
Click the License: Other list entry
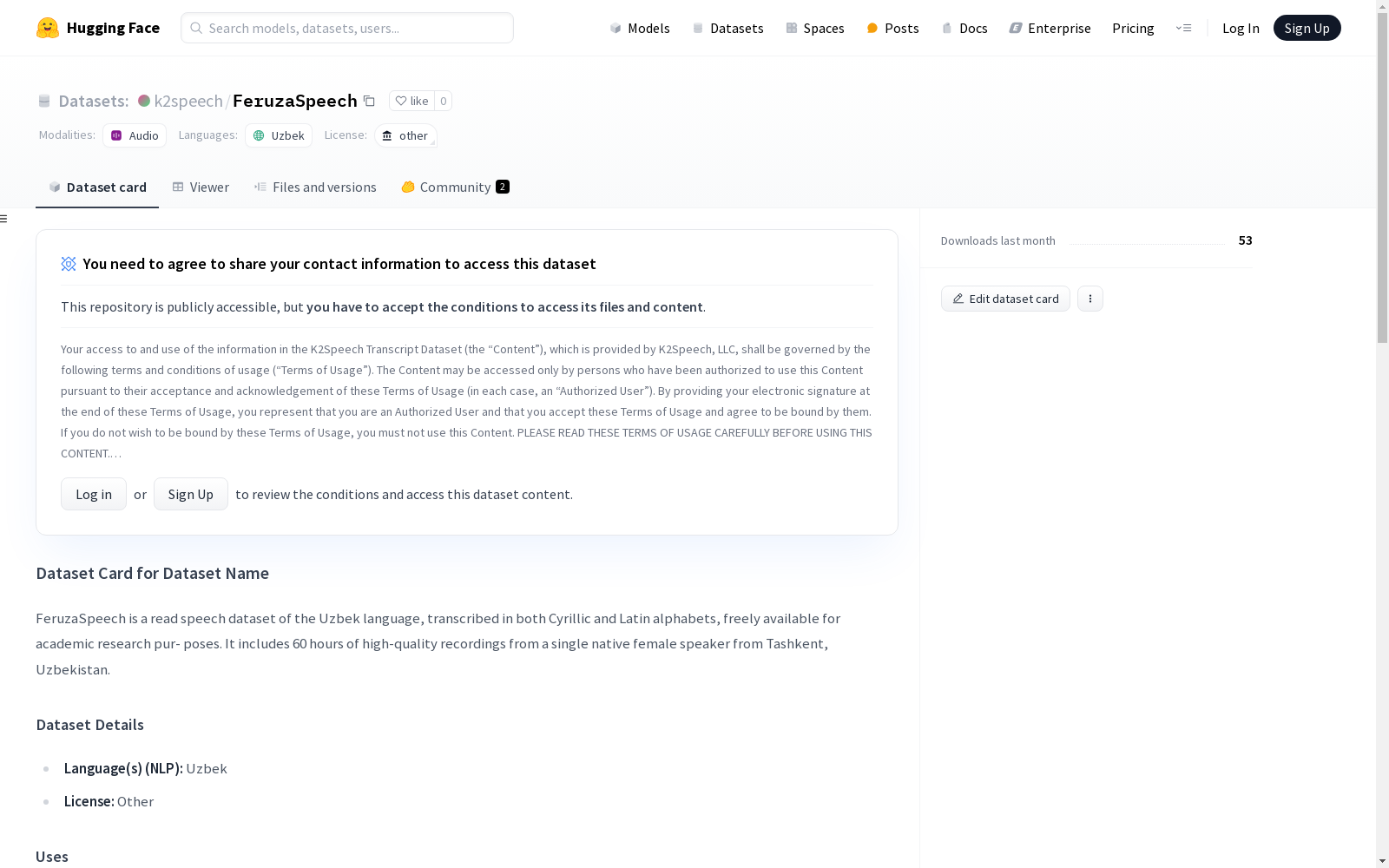pos(109,801)
